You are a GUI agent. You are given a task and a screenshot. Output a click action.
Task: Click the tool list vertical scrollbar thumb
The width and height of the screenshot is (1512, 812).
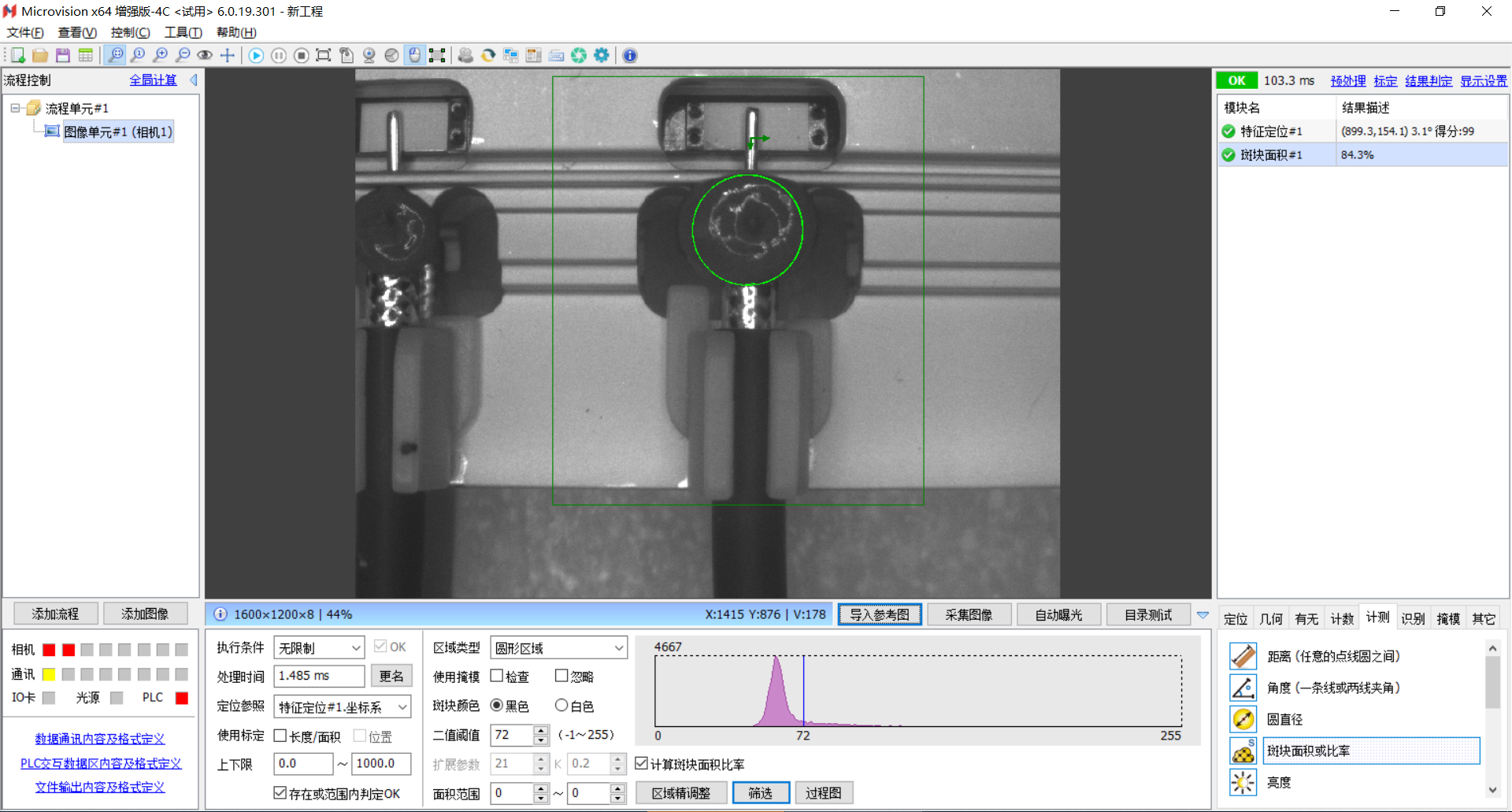(x=1492, y=682)
